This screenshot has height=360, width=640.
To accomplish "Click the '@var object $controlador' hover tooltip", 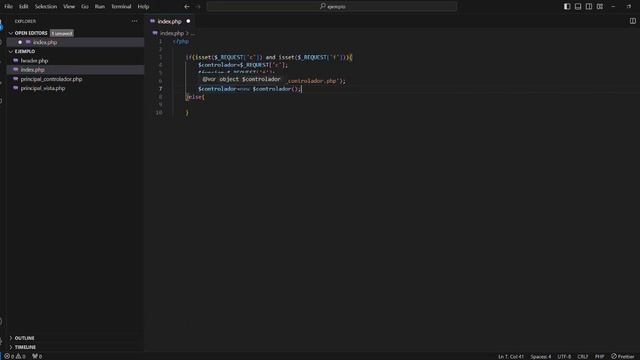I will point(241,79).
